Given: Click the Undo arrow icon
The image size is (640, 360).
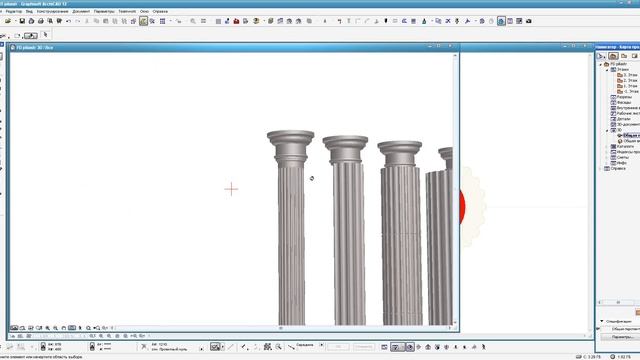Looking at the screenshot, I should click(68, 21).
